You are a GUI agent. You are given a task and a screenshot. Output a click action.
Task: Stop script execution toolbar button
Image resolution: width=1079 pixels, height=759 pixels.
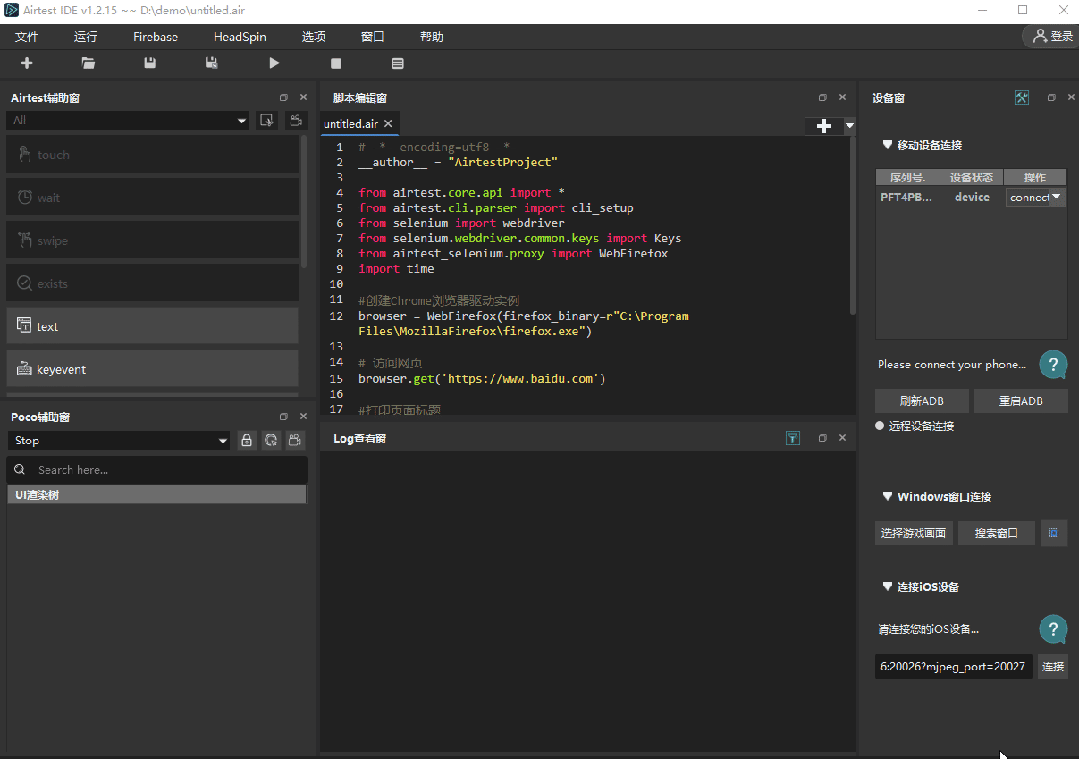[x=336, y=63]
